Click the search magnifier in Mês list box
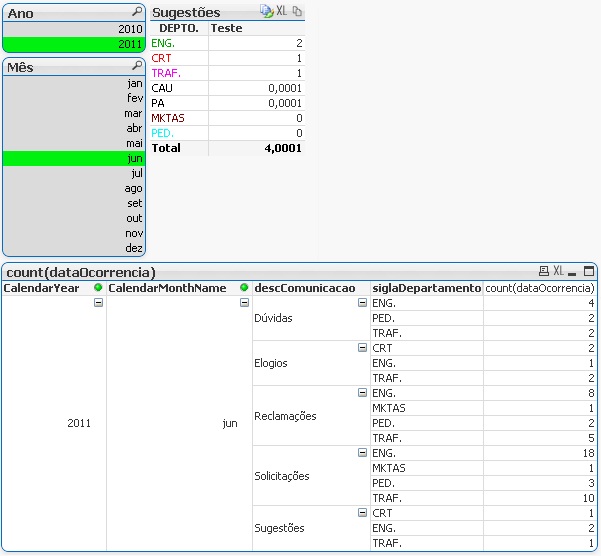Image resolution: width=601 pixels, height=556 pixels. tap(137, 66)
